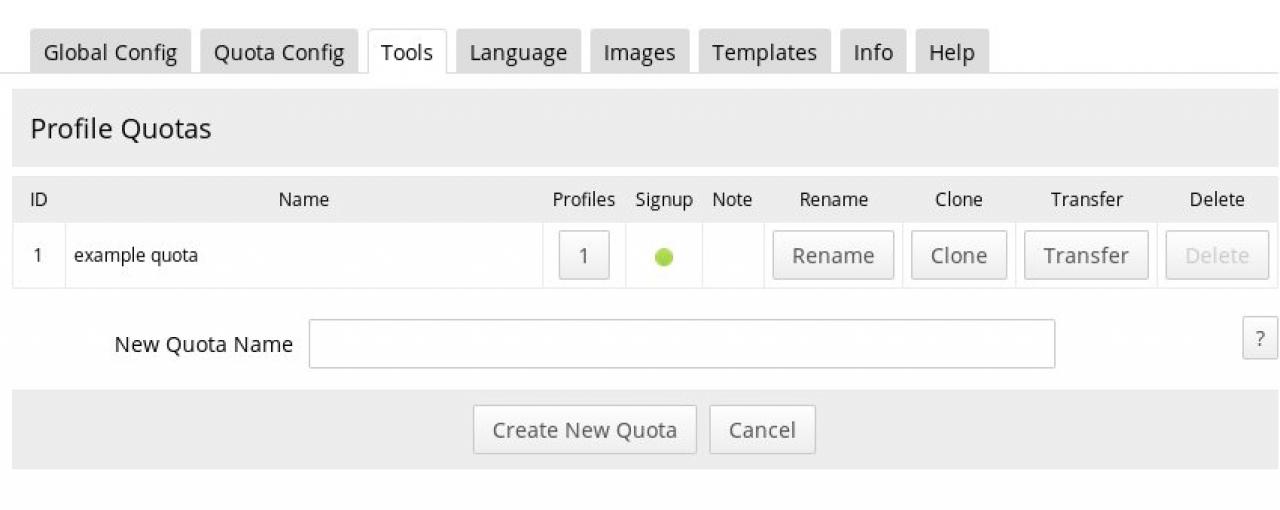Open the Global Config tab
Screen dimensions: 1280x510
pyautogui.click(x=110, y=52)
